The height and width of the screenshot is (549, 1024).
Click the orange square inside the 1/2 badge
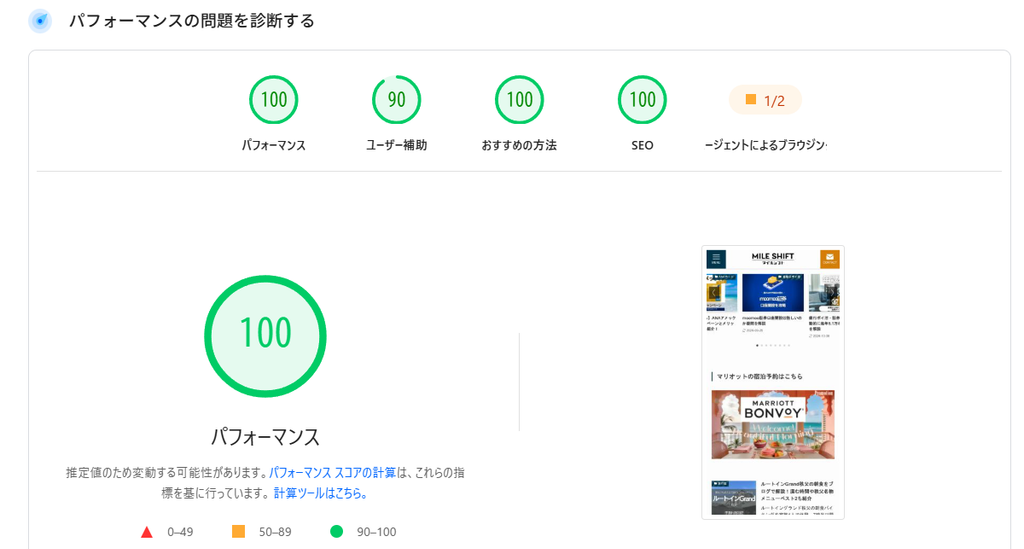(x=751, y=99)
